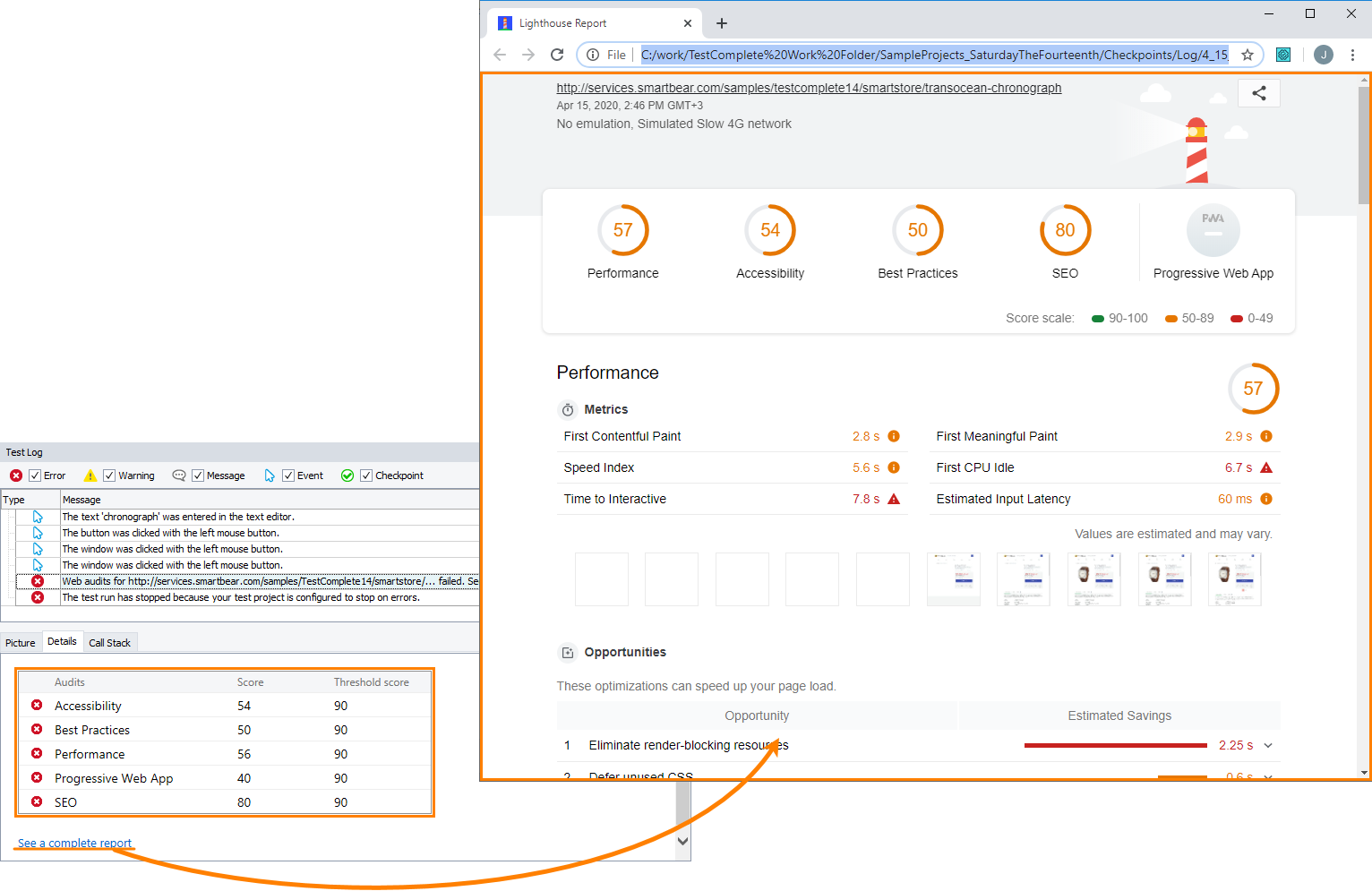The width and height of the screenshot is (1372, 891).
Task: Click the Type column header in Test Log
Action: click(x=30, y=500)
